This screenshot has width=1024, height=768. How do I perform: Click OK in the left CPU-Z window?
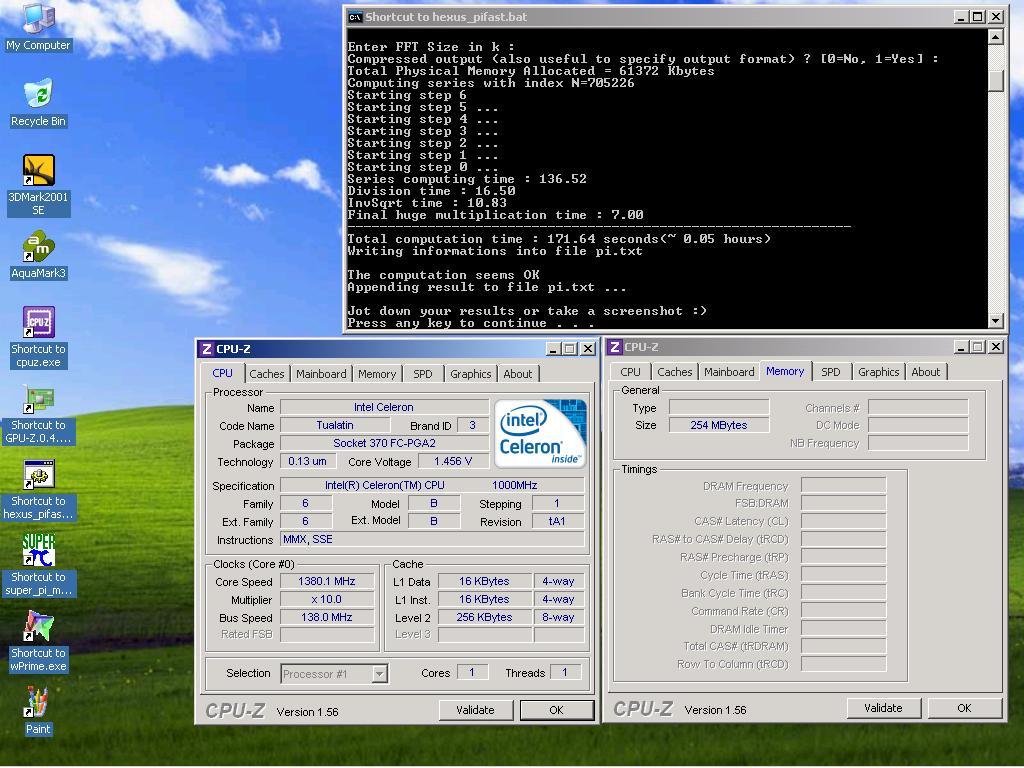[556, 710]
